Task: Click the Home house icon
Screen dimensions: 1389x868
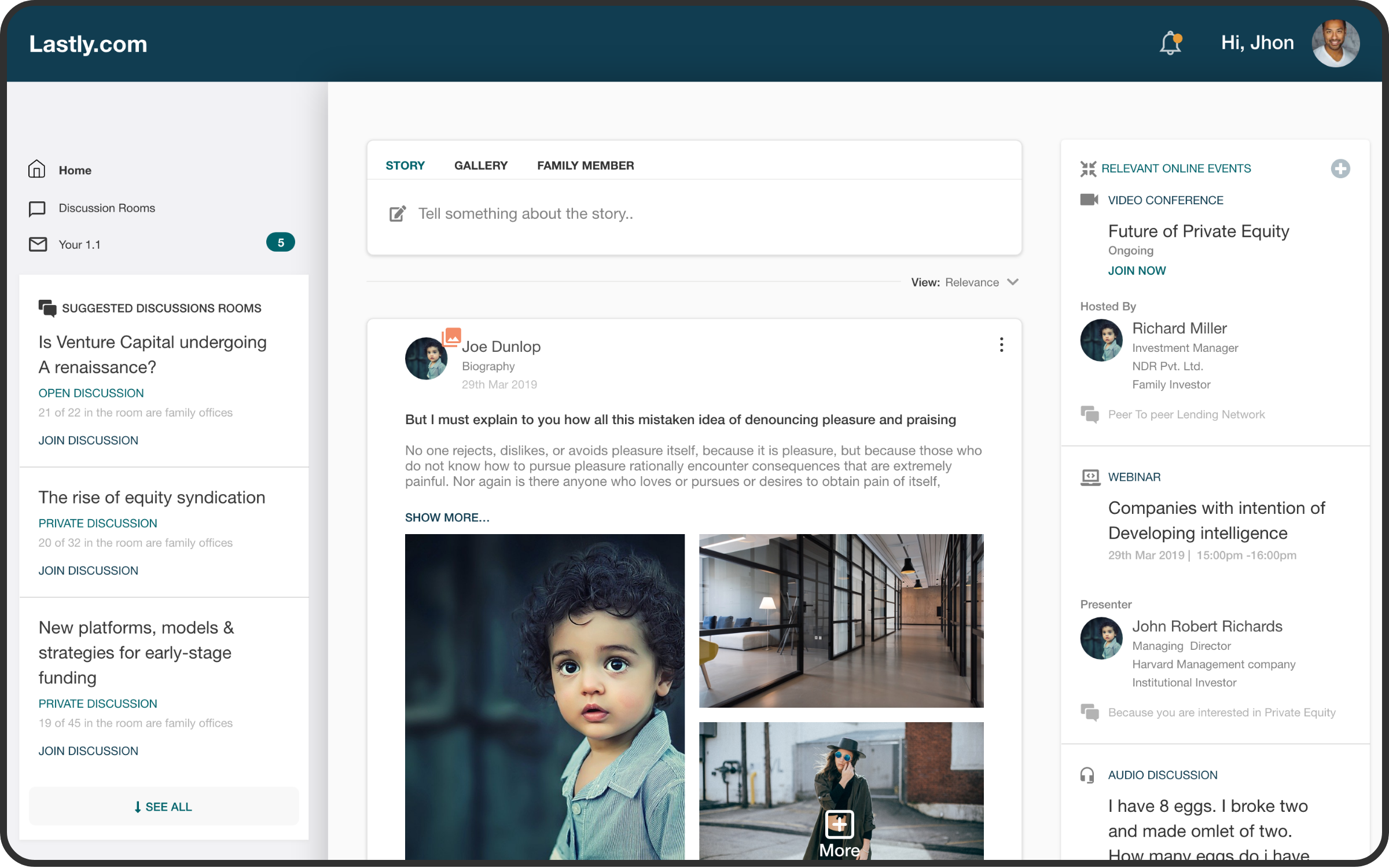Action: pos(37,169)
